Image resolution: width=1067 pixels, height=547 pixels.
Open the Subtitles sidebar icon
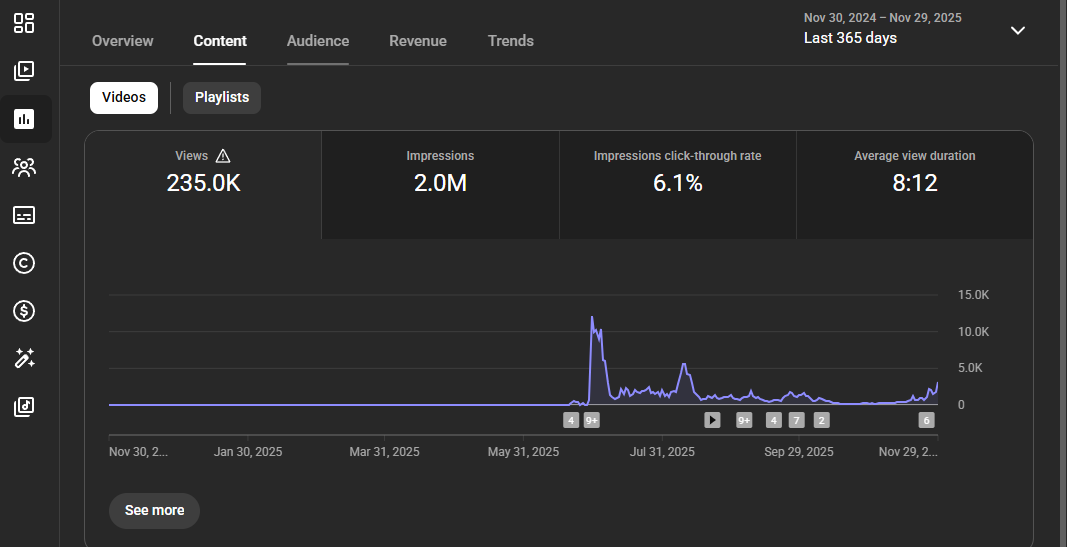click(x=24, y=215)
